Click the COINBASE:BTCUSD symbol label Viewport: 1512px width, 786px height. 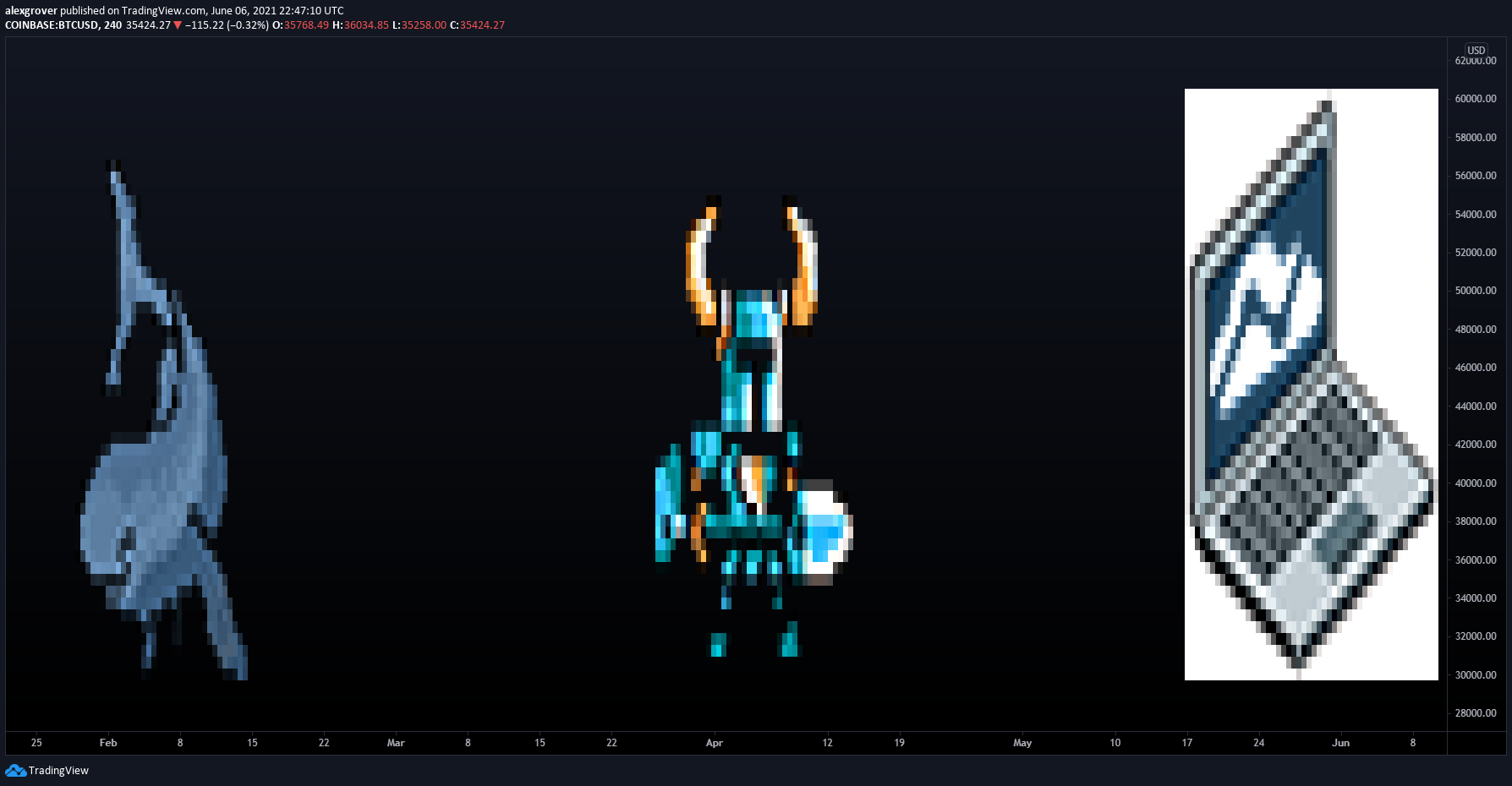[x=52, y=25]
